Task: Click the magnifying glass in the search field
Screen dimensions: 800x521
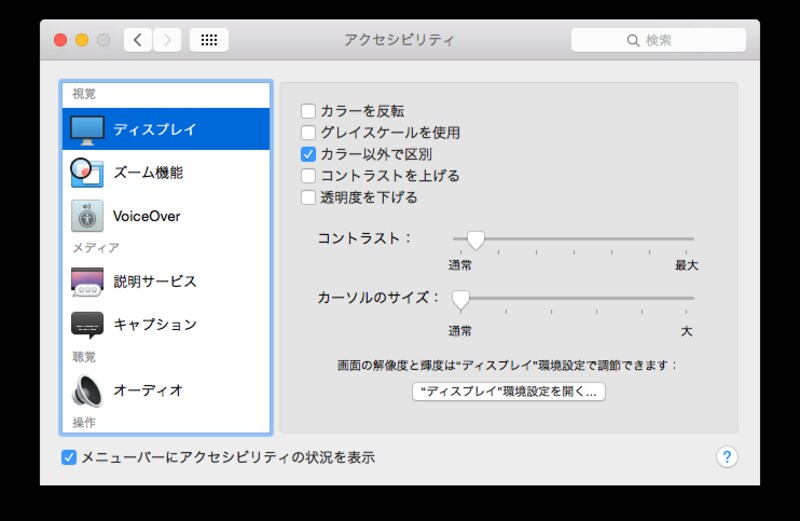Action: [x=633, y=40]
